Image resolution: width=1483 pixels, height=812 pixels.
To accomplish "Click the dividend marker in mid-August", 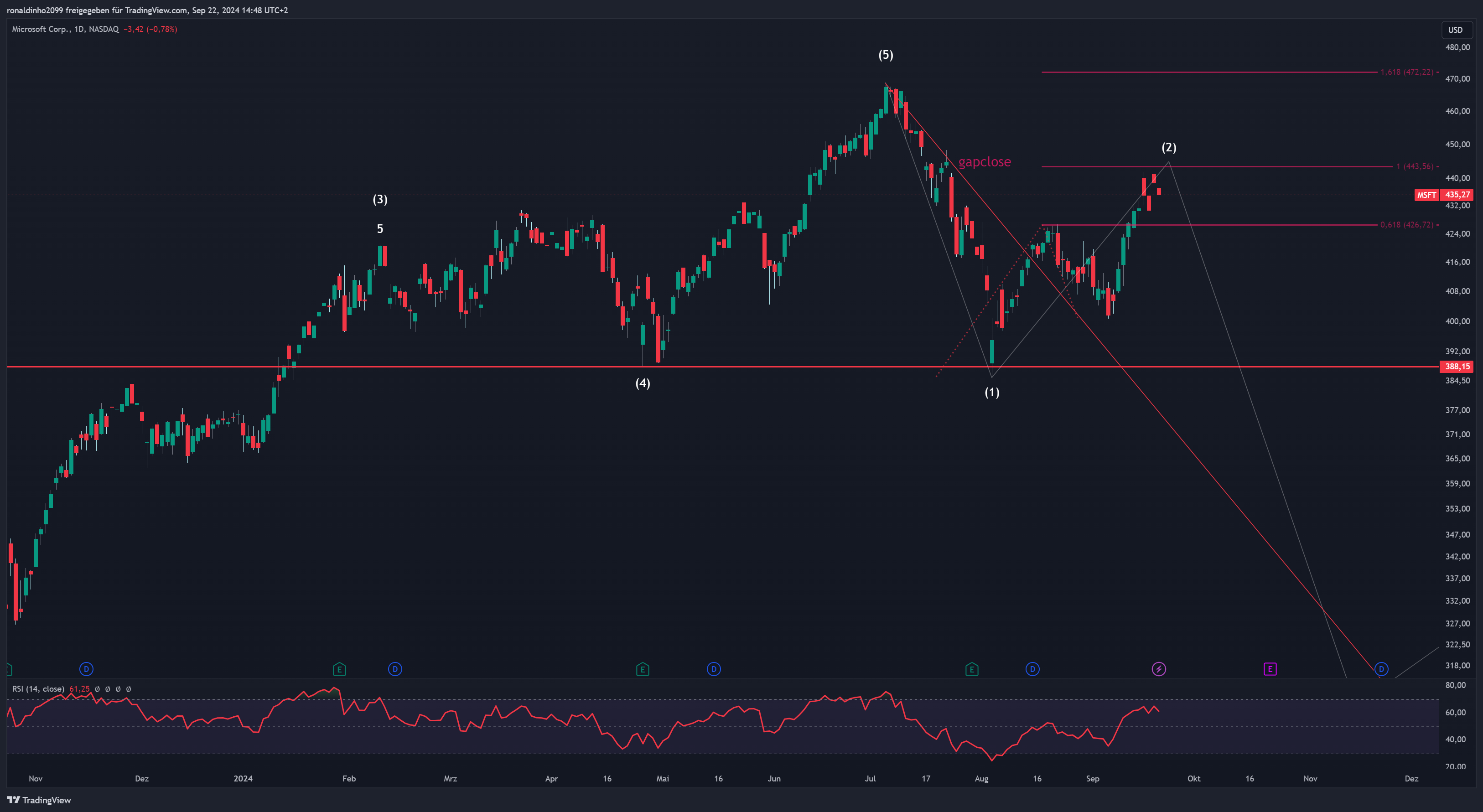I will [x=1033, y=669].
